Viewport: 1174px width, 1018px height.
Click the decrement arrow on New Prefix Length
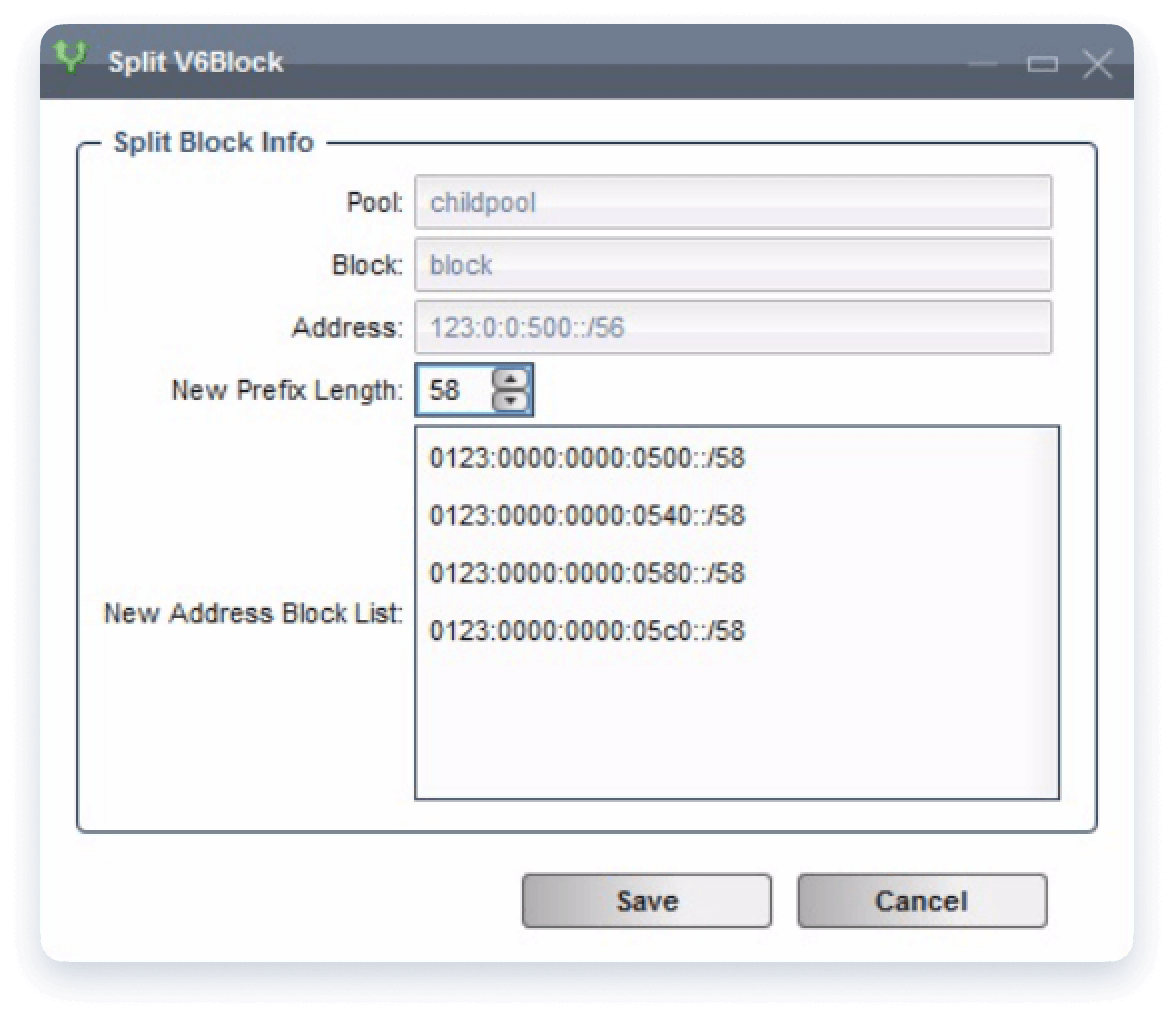pos(511,400)
